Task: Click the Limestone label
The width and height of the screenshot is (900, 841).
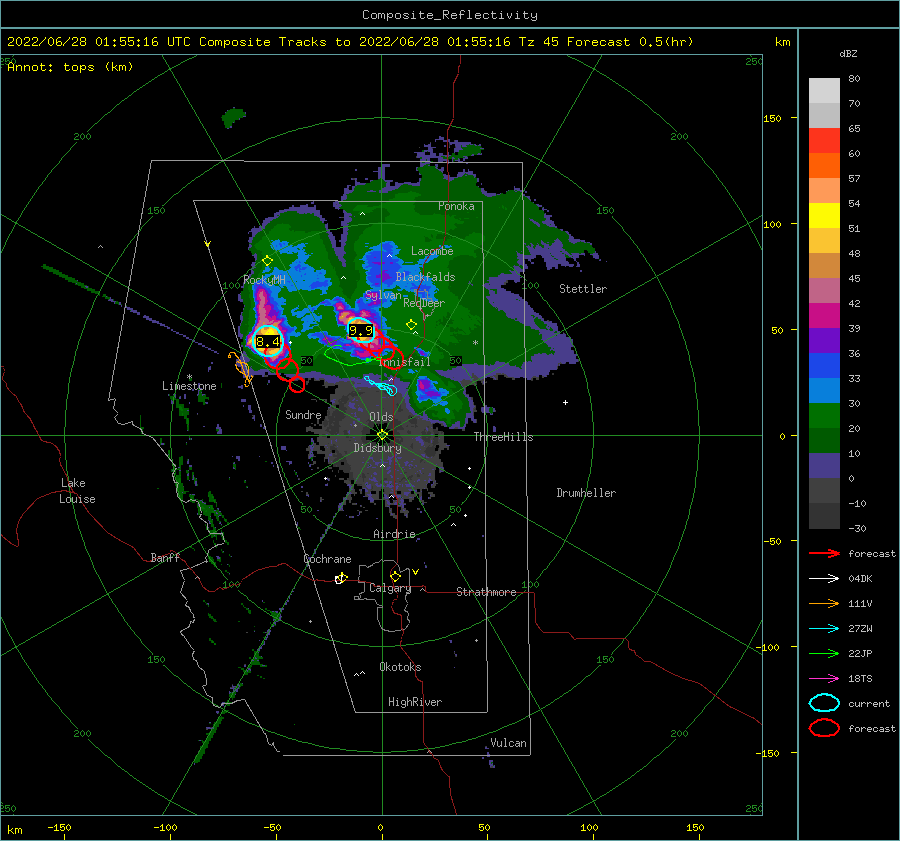Action: pyautogui.click(x=189, y=386)
